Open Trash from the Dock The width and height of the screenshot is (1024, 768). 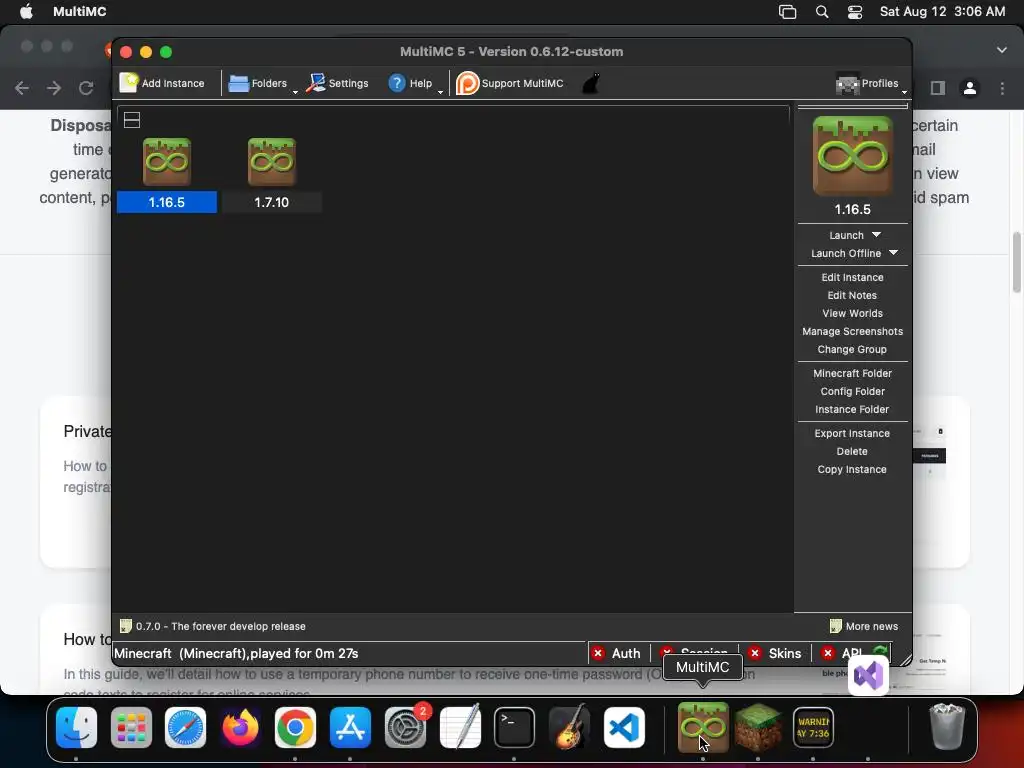click(946, 727)
